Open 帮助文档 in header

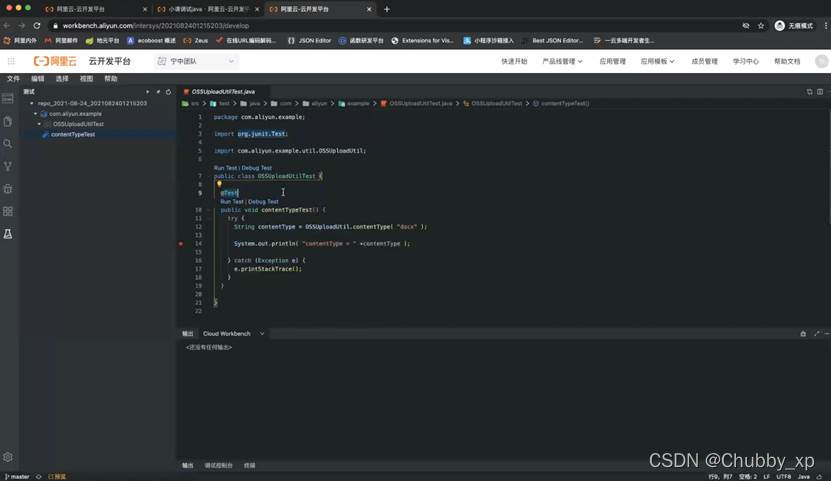[787, 61]
